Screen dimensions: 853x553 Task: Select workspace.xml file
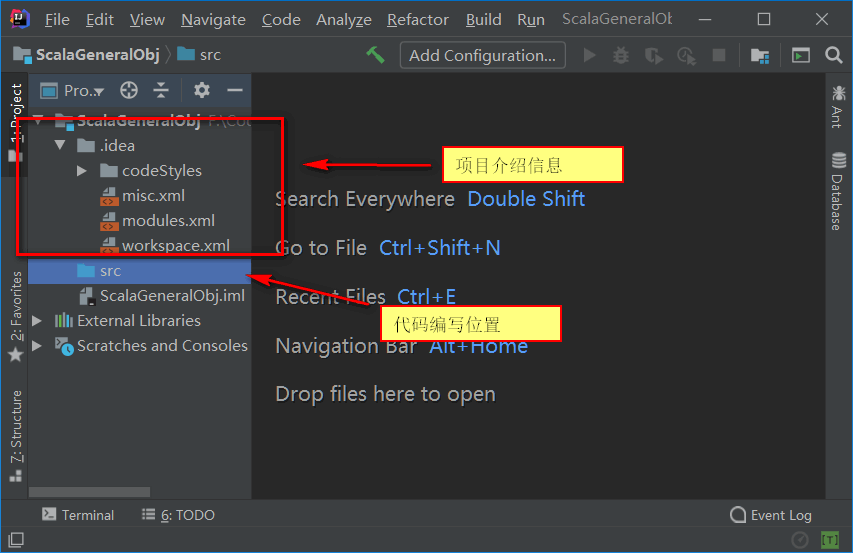(x=165, y=246)
